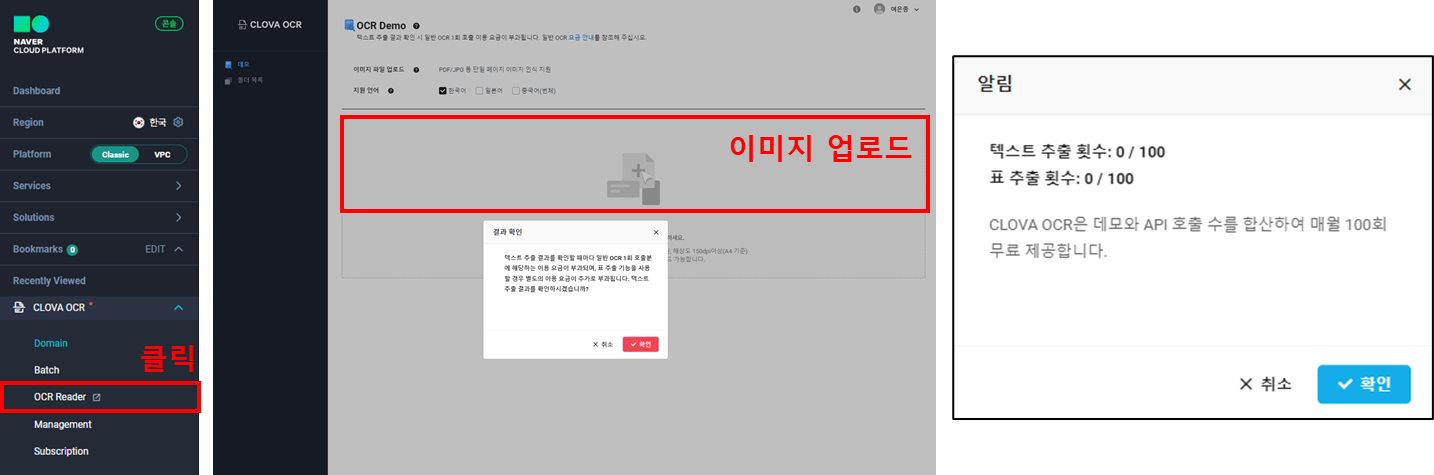Close the 알림 dialog with X

tap(1405, 85)
